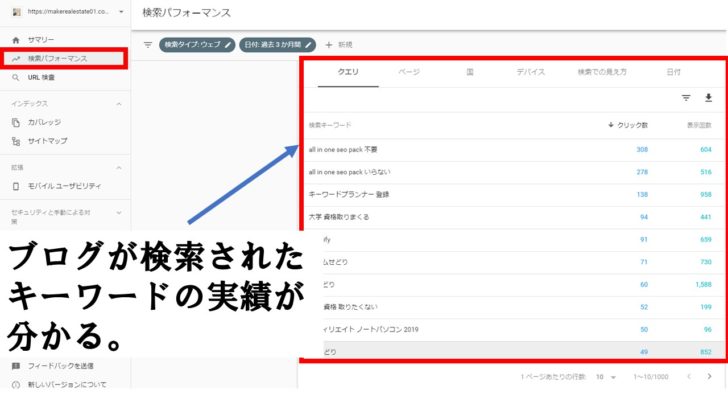
Task: Click the filter icon left of 検索タイプ chip
Action: pyautogui.click(x=147, y=45)
